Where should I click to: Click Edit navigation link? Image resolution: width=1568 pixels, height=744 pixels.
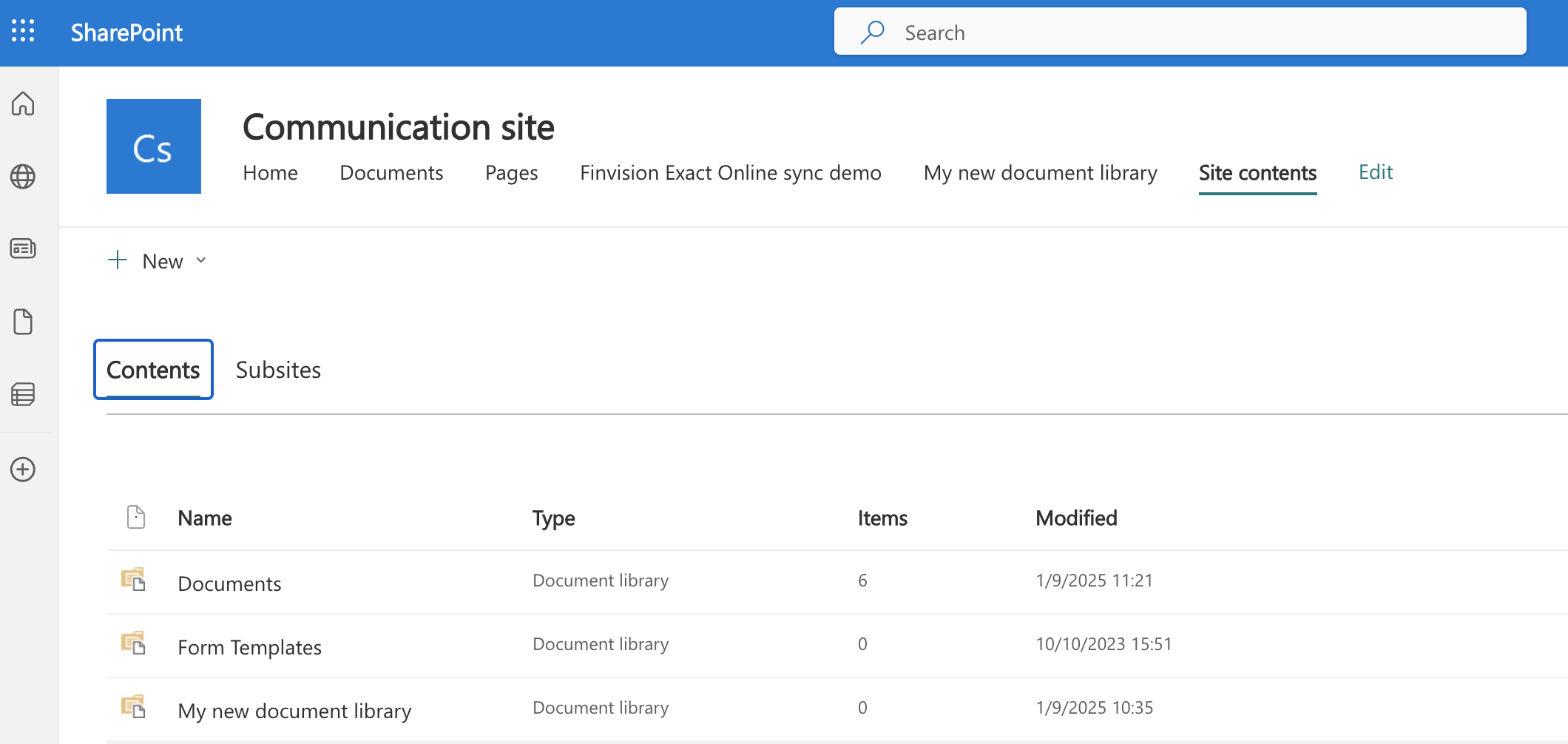(x=1376, y=172)
